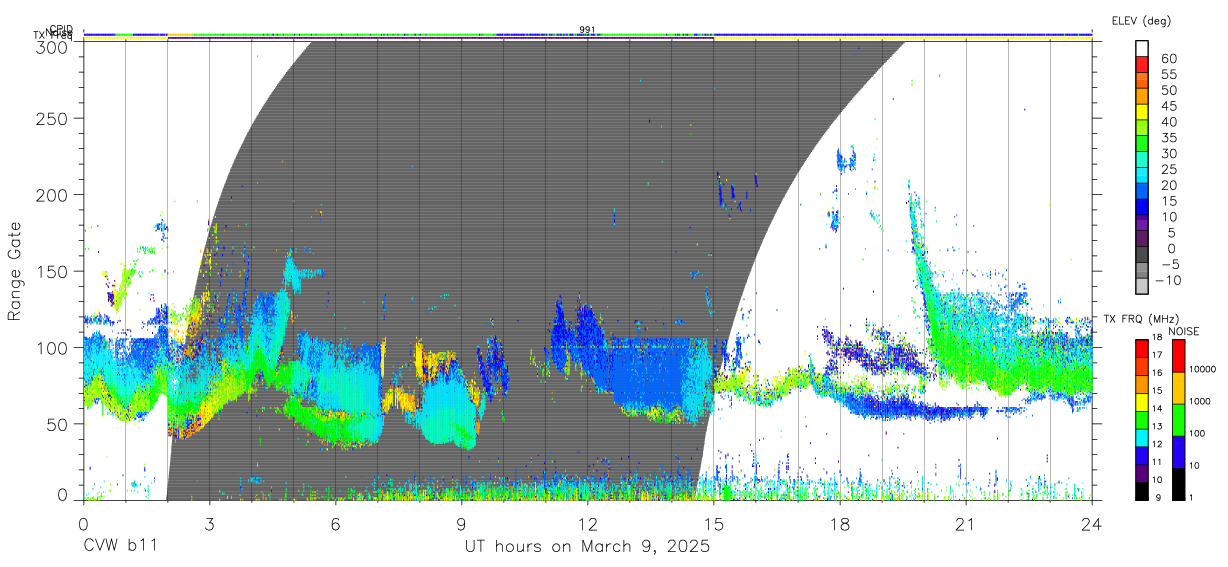The image size is (1228, 567).
Task: Select the white top swatch of ELEV colorbar
Action: click(x=1143, y=49)
